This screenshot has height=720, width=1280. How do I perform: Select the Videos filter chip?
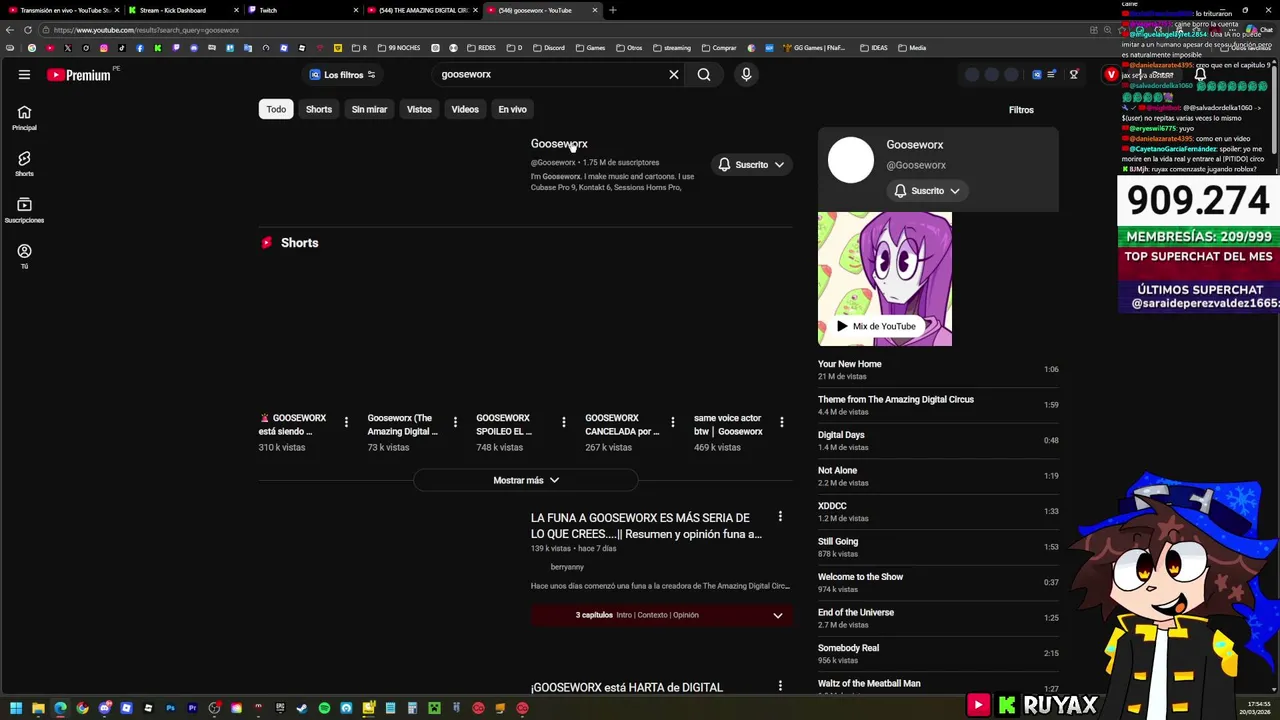[465, 109]
